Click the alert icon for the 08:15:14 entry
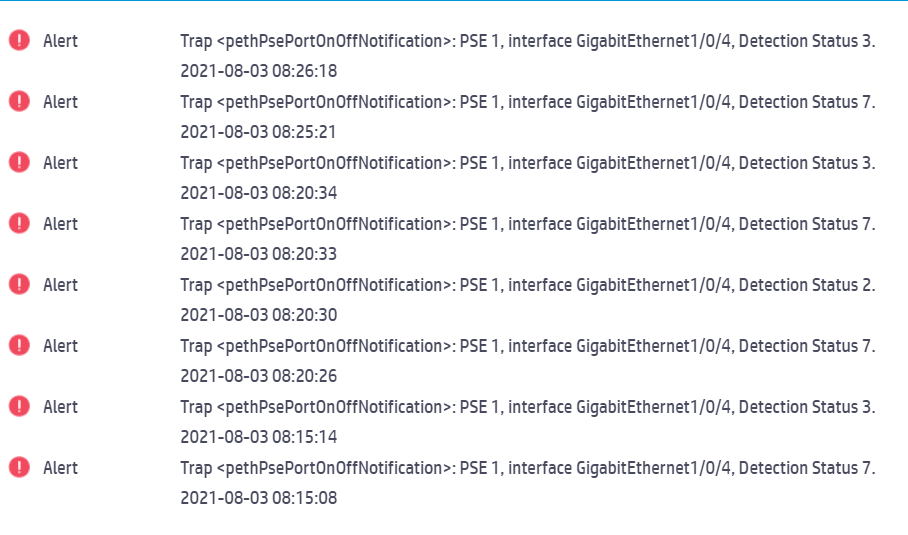This screenshot has width=908, height=535. pos(19,407)
